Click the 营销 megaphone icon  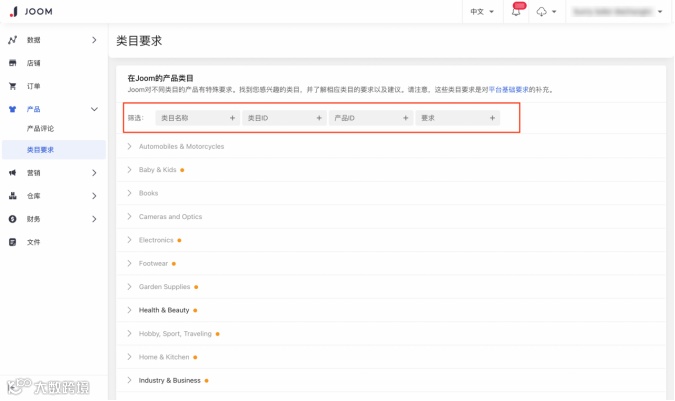pos(12,173)
